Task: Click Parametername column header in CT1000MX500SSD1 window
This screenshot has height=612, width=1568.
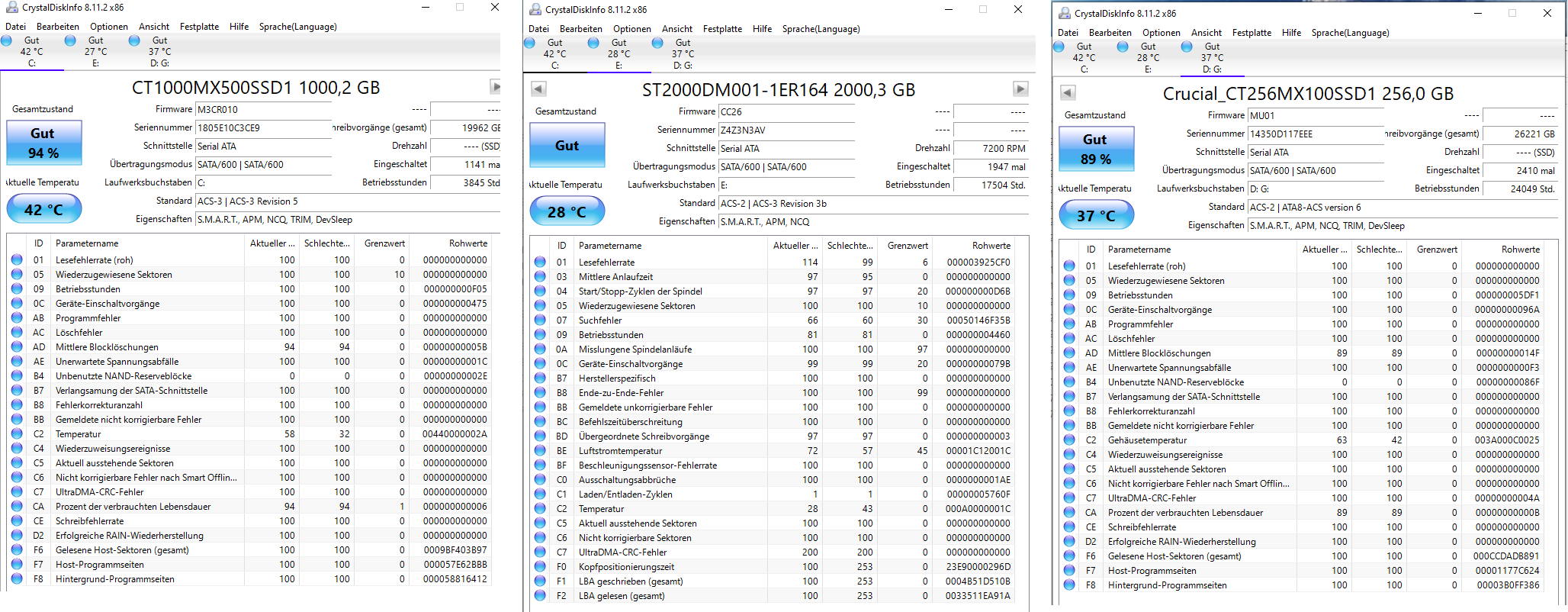Action: pos(148,243)
